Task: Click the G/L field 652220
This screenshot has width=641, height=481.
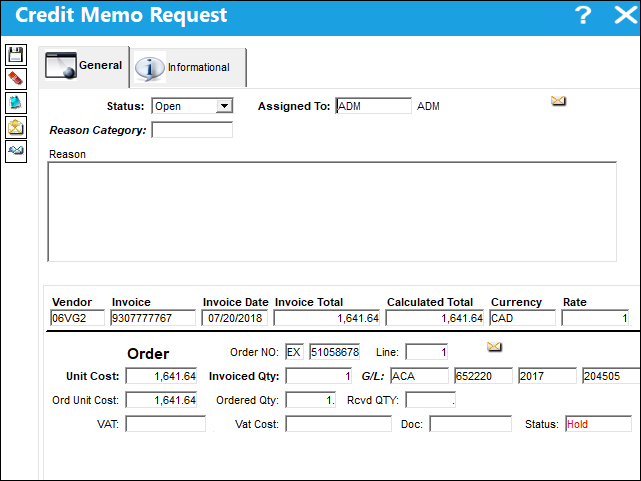Action: (x=483, y=376)
